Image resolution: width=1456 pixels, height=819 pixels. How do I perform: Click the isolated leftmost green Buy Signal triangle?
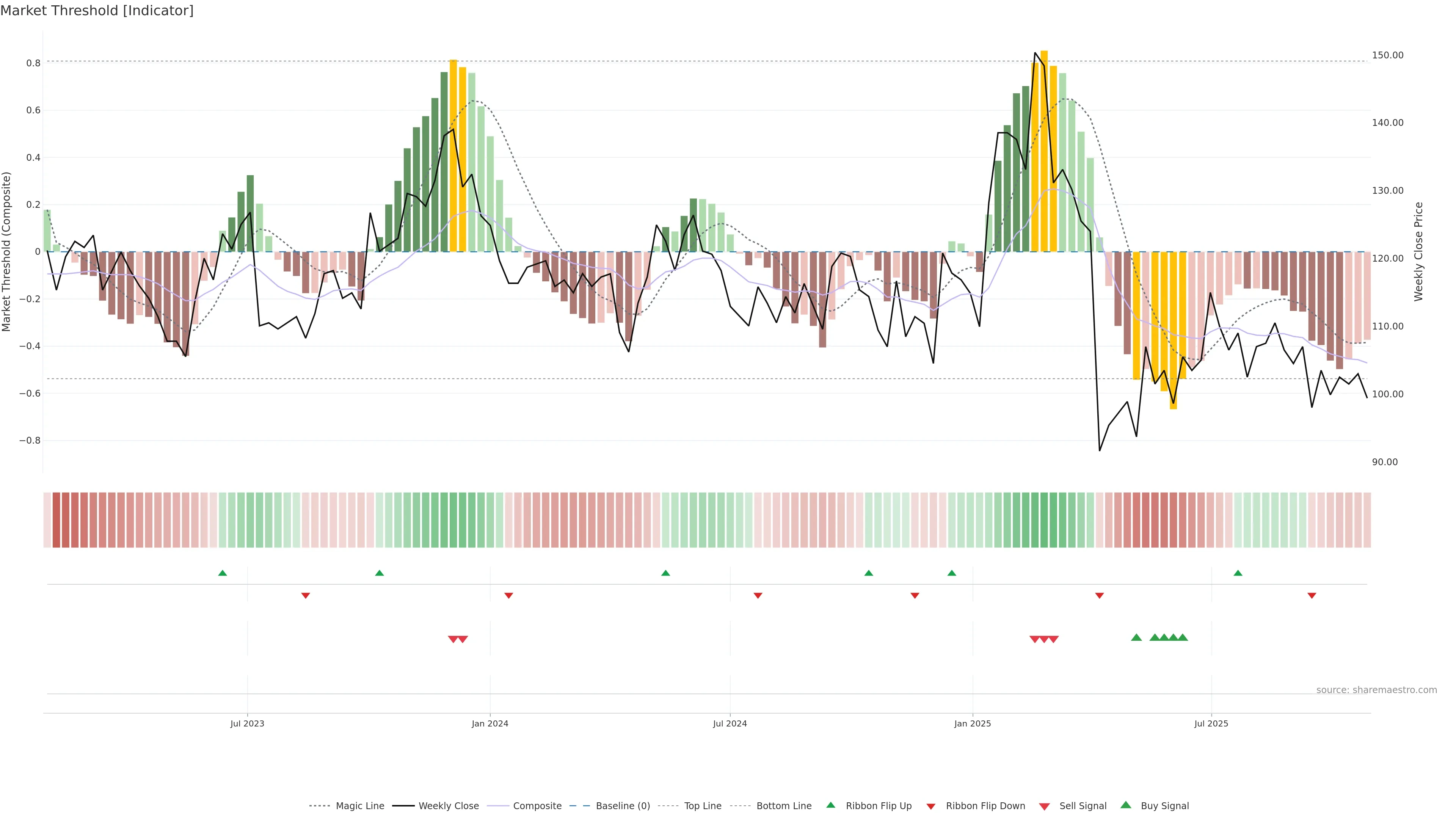coord(1136,637)
